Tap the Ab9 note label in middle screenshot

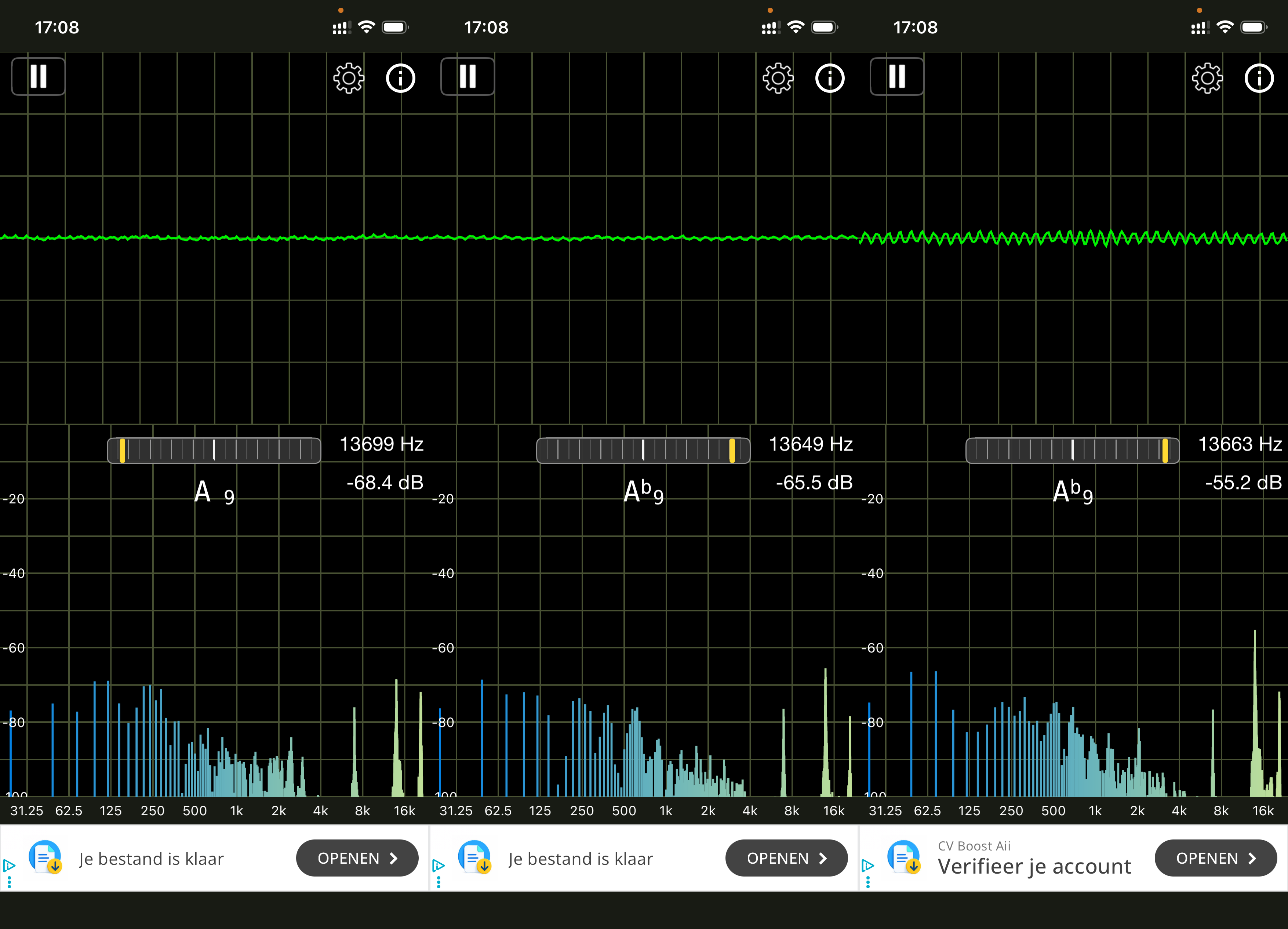(643, 492)
